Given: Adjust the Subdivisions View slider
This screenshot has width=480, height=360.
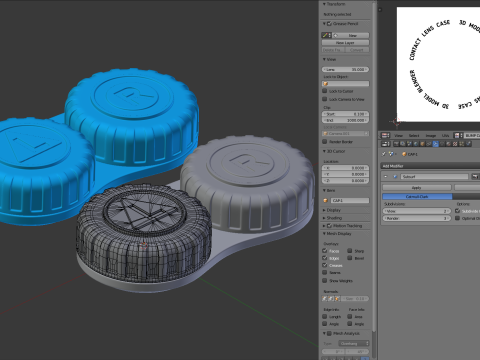Looking at the screenshot, I should 417,211.
